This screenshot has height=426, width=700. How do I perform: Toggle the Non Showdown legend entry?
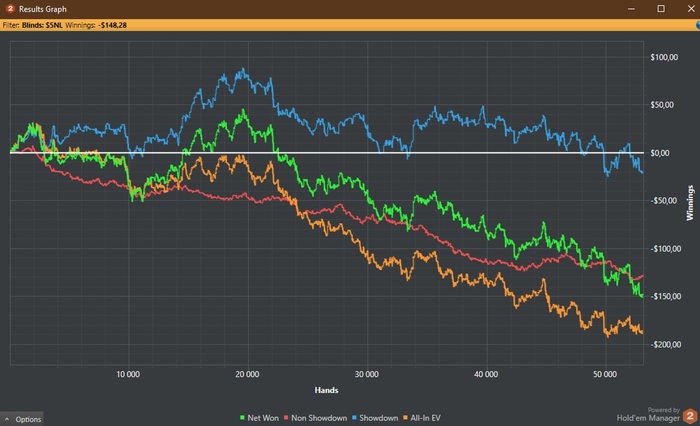[315, 418]
